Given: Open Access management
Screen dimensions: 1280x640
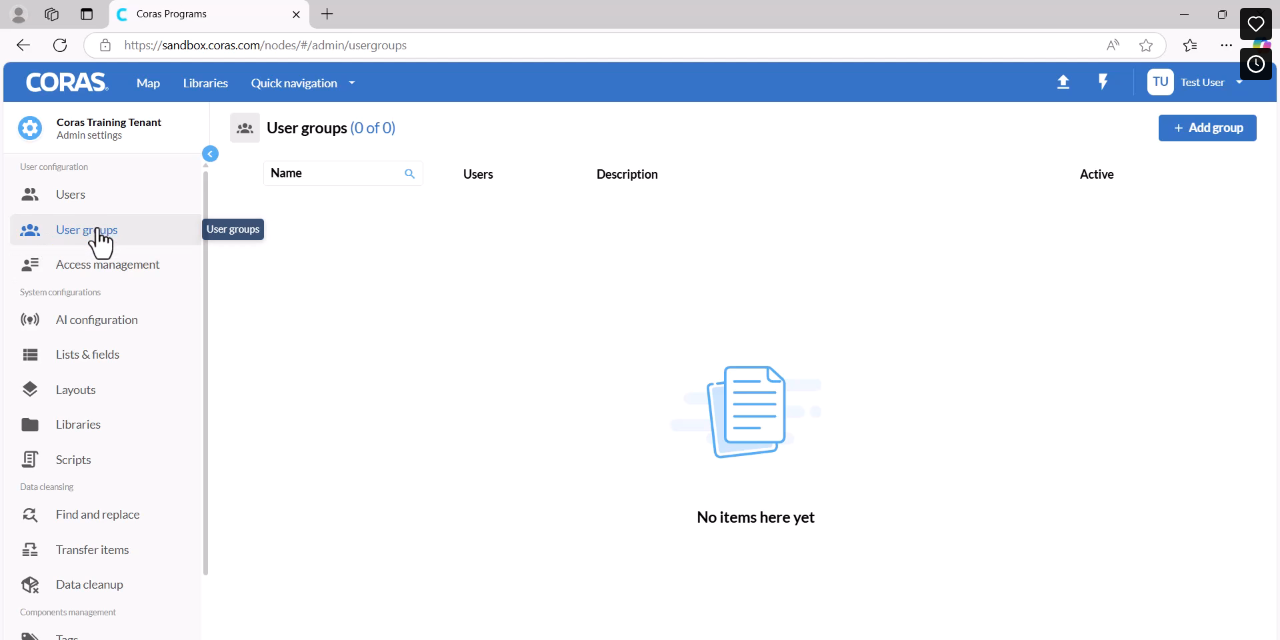Looking at the screenshot, I should [x=107, y=265].
